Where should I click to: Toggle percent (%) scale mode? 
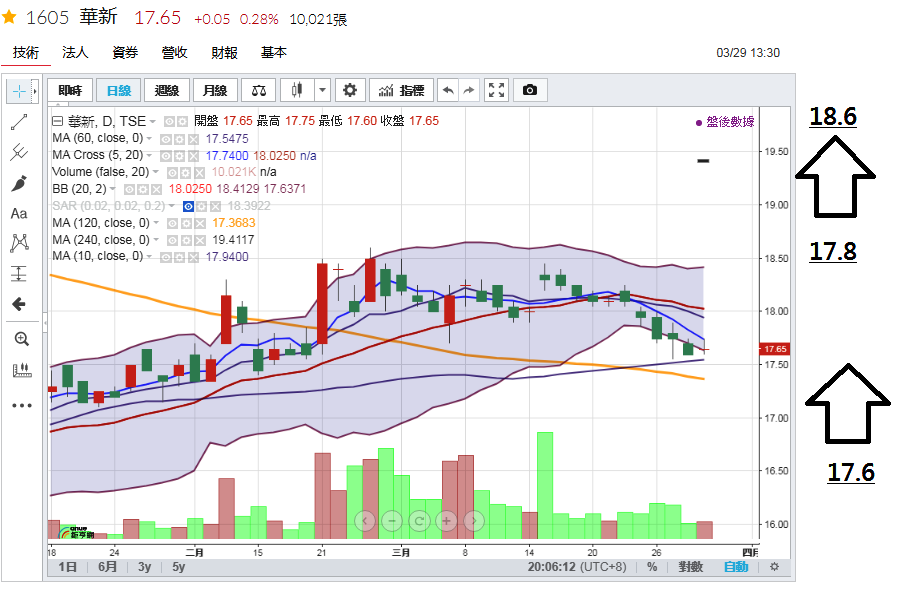tap(652, 567)
